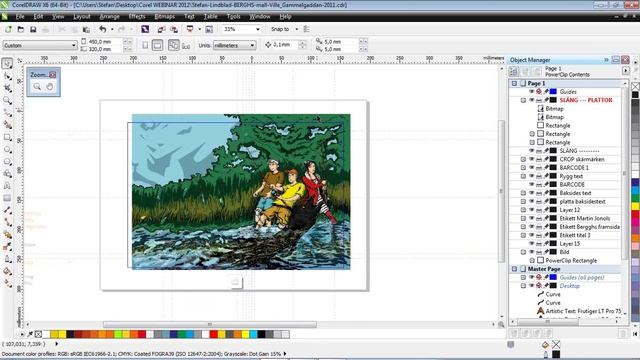Viewport: 640px width, 360px height.
Task: Select the Pick tool in toolbox
Action: pyautogui.click(x=7, y=63)
